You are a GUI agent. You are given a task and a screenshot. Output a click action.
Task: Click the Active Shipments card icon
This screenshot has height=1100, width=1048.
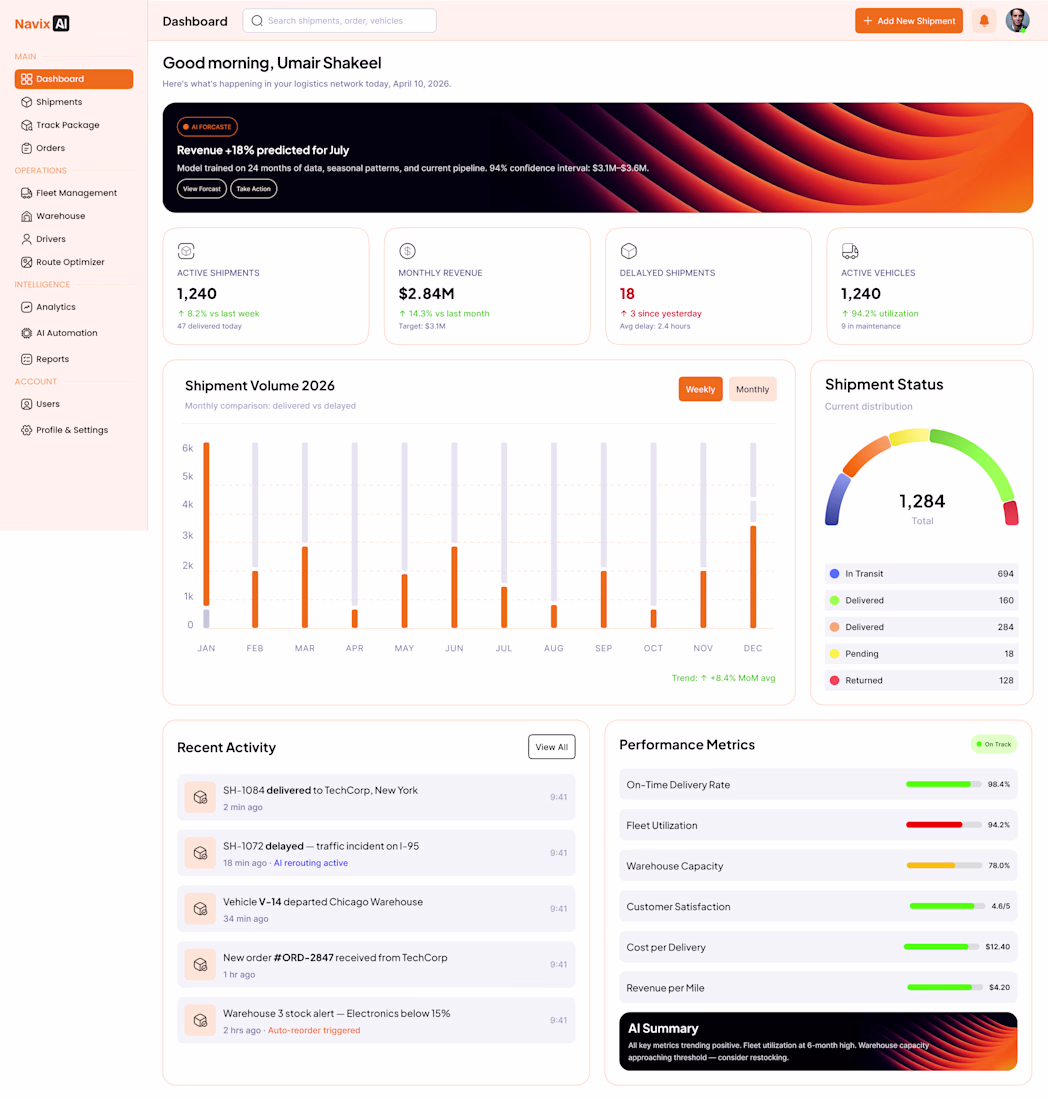186,250
